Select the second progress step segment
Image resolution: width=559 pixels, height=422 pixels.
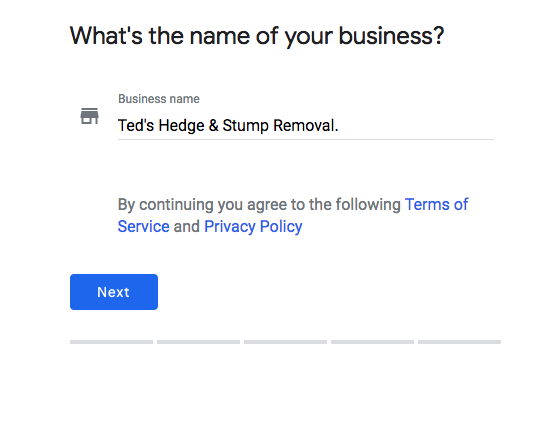coord(198,342)
